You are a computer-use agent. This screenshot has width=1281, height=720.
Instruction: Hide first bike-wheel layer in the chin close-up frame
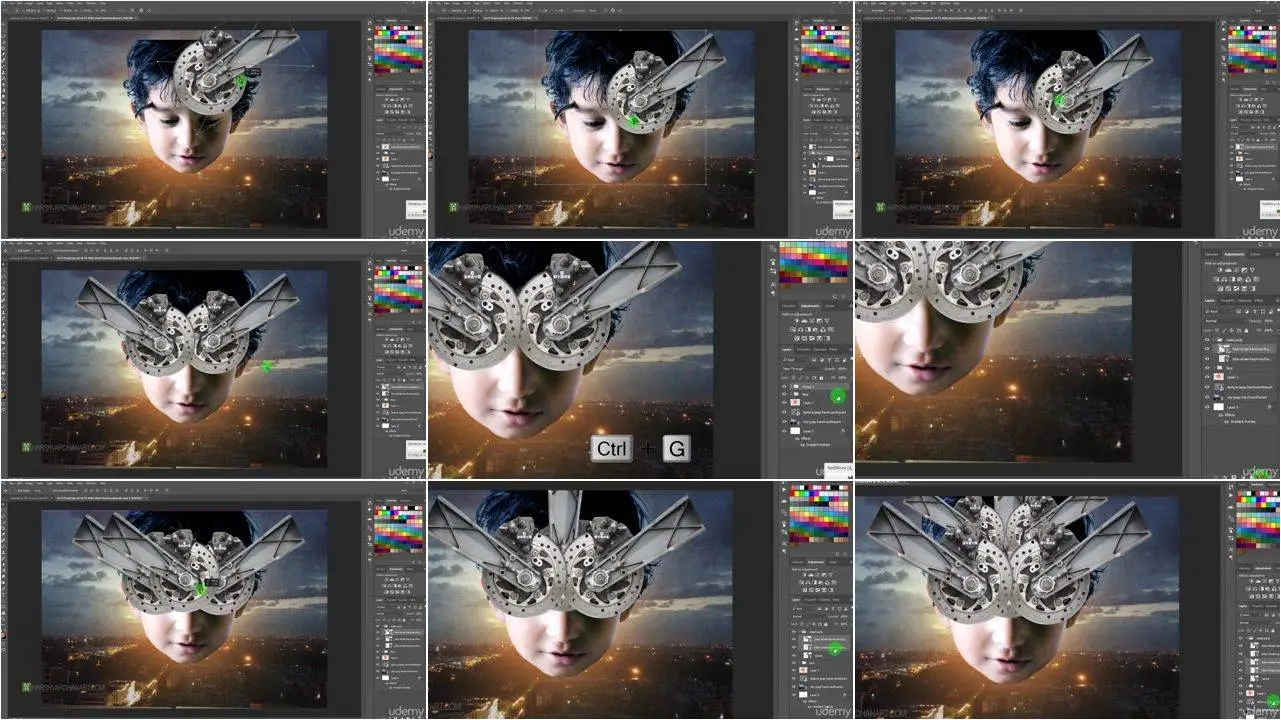point(1207,349)
